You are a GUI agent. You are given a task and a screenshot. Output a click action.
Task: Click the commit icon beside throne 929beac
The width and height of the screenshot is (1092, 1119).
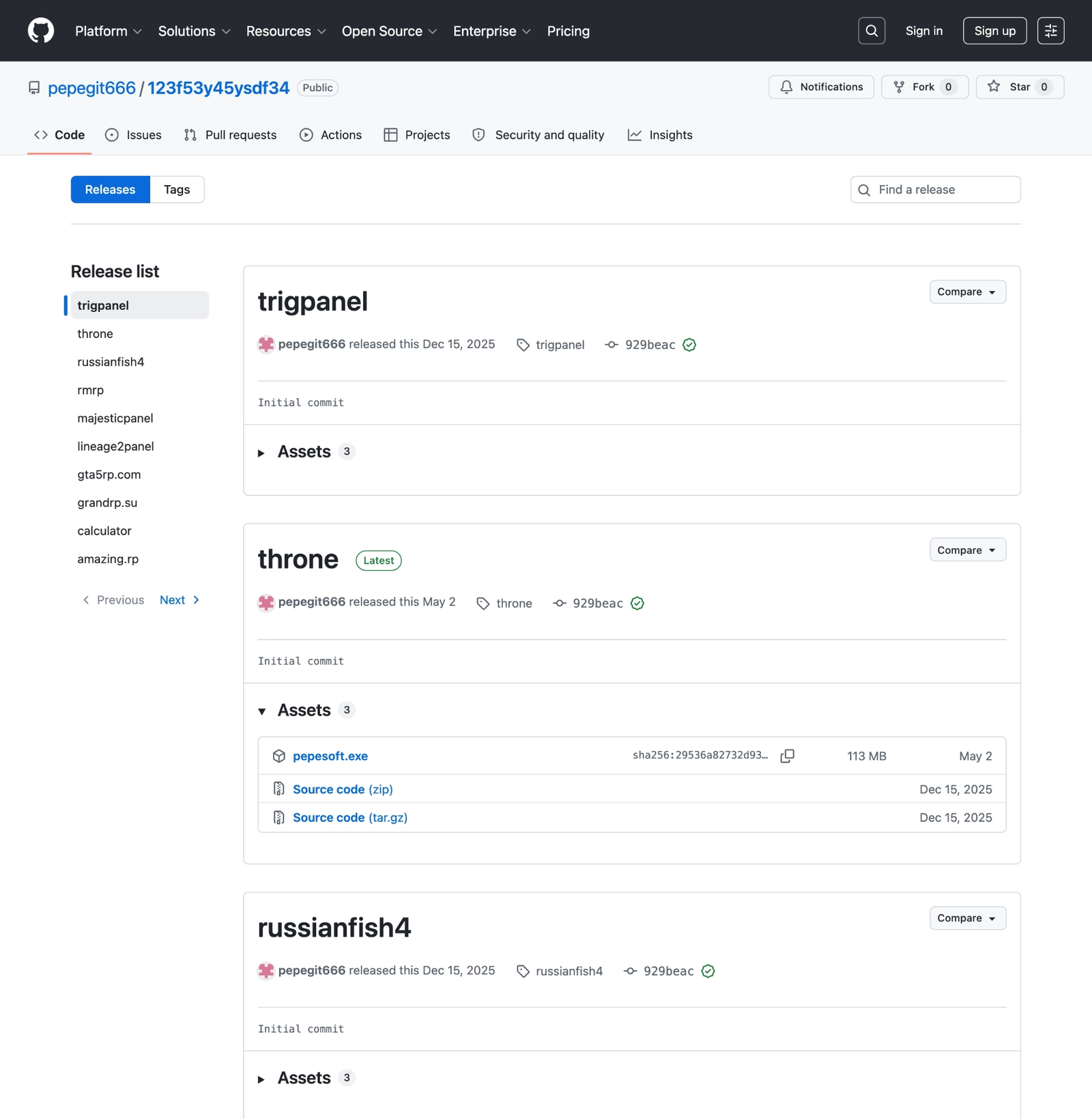(560, 604)
